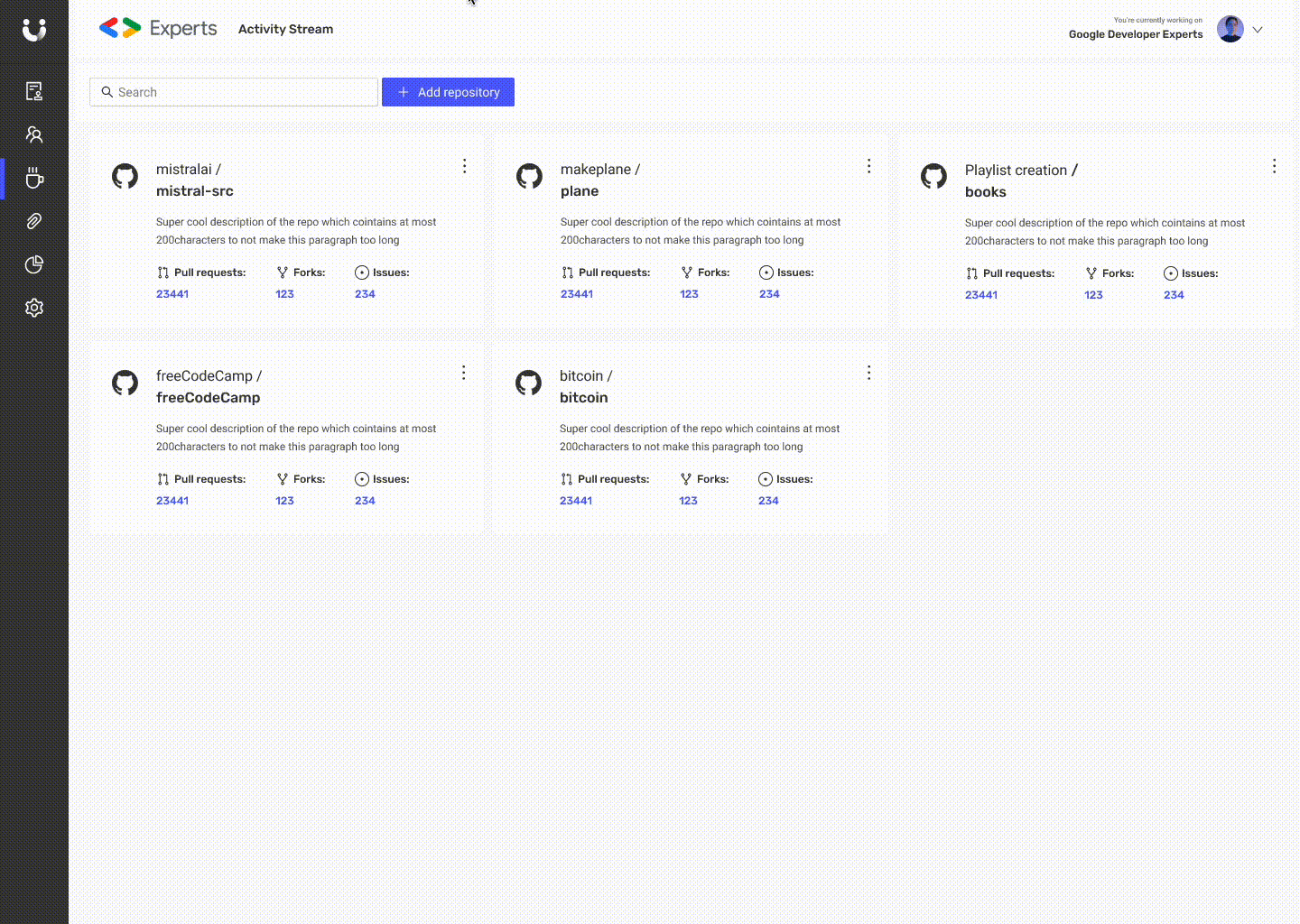
Task: Click the magnifier icon in search box
Action: [x=107, y=92]
